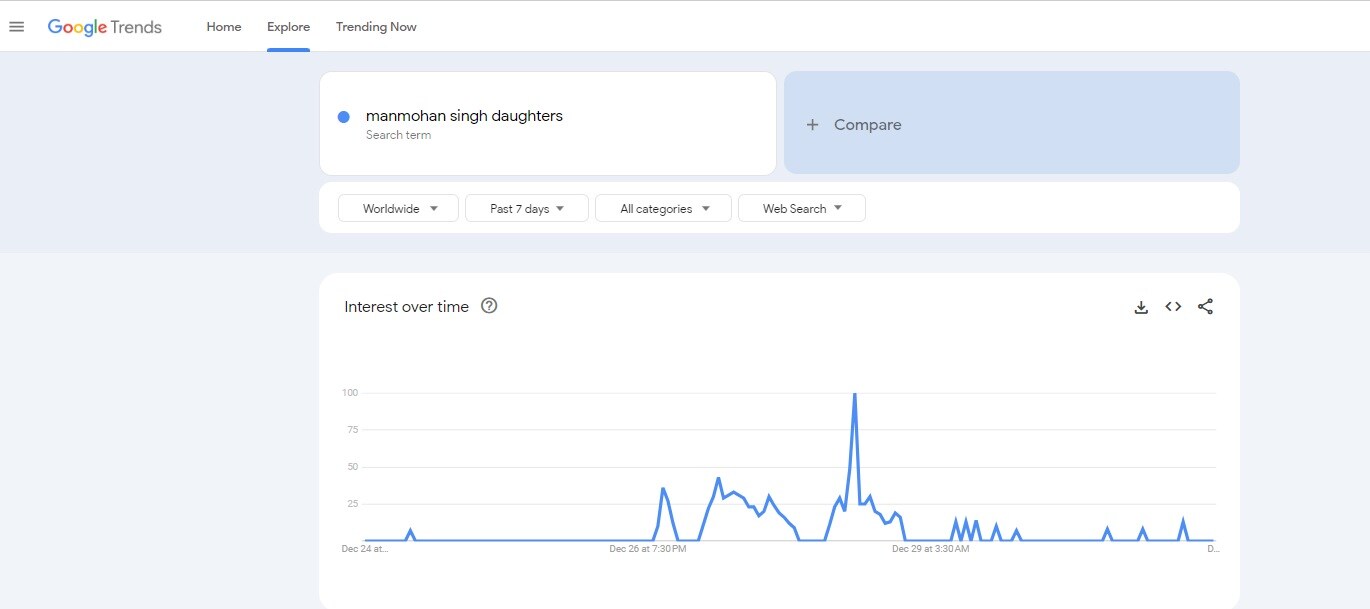Edit the manmohan singh daughters term
This screenshot has width=1370, height=609.
(x=464, y=116)
